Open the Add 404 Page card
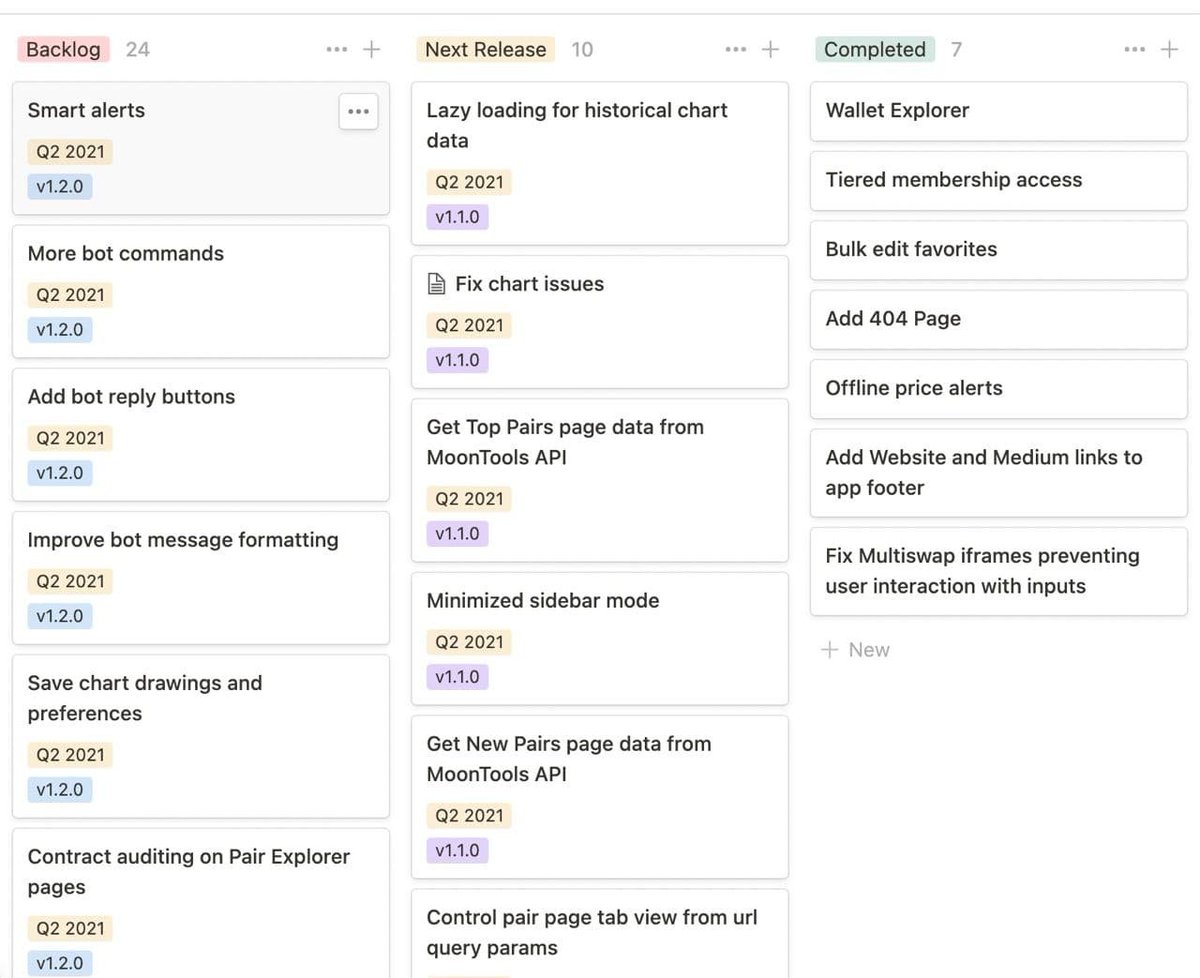 point(998,319)
